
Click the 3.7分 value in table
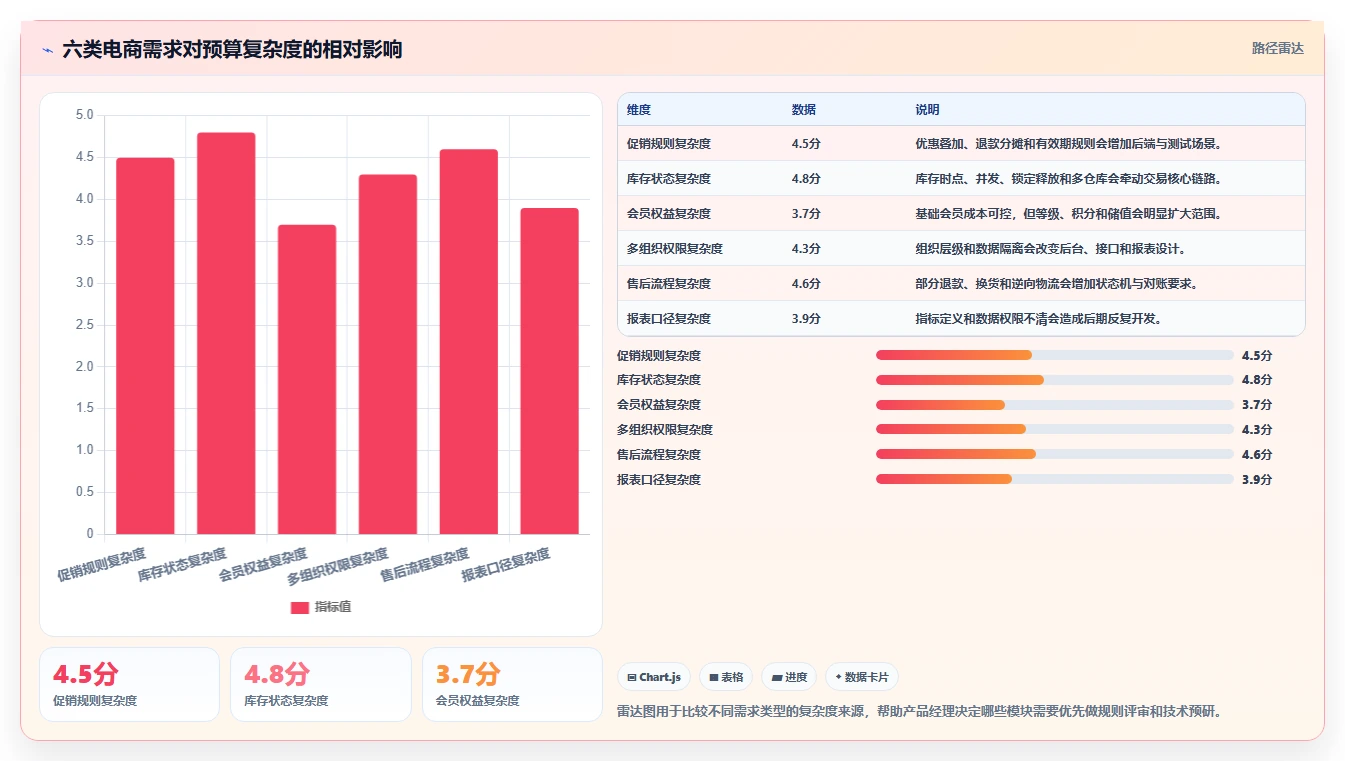point(806,214)
